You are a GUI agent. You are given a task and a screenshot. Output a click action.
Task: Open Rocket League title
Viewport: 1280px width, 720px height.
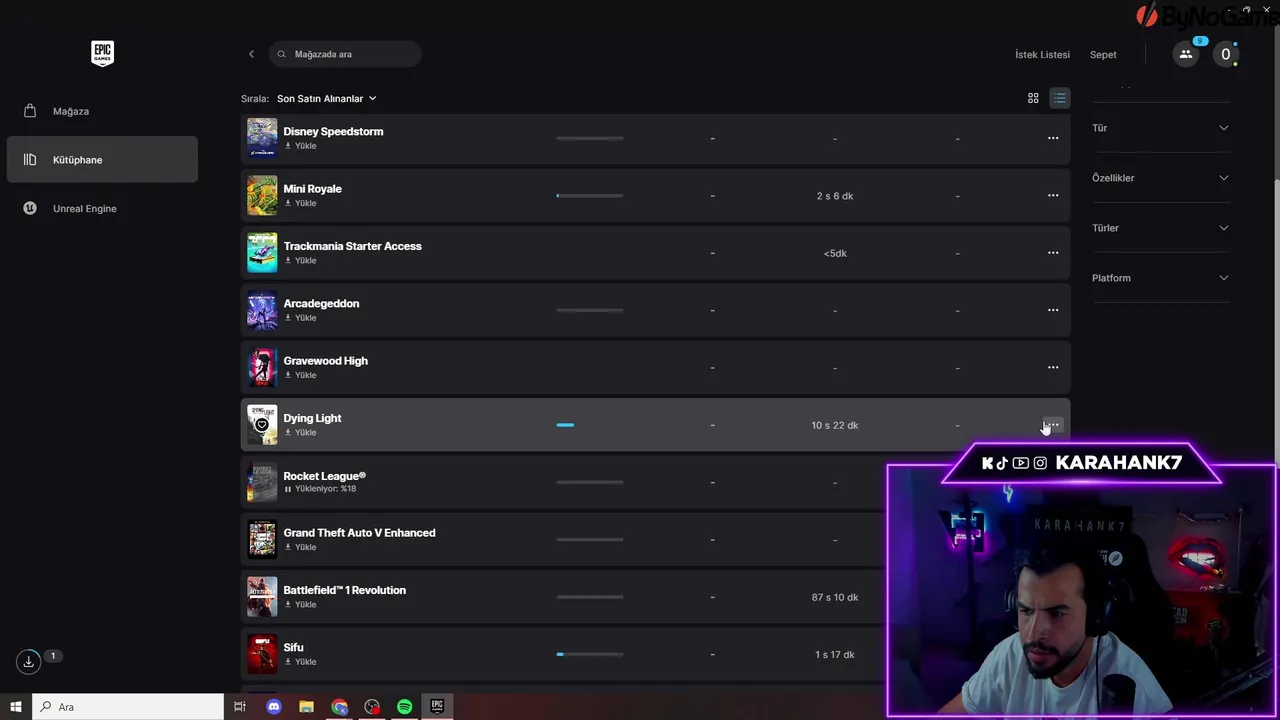(x=324, y=476)
